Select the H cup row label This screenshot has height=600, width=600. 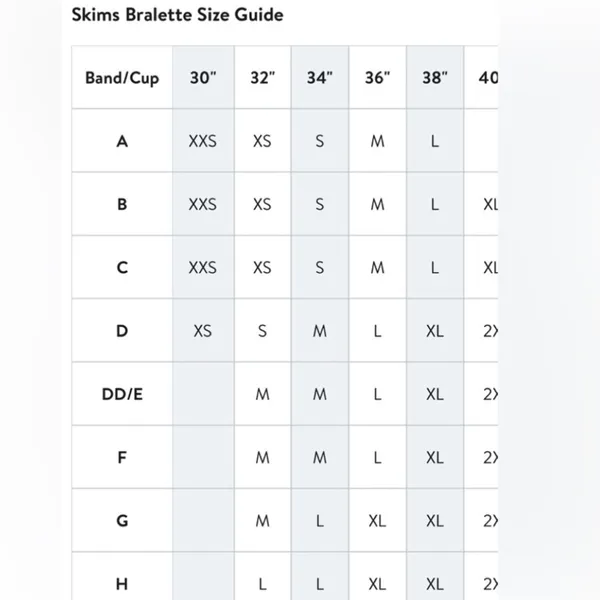[x=122, y=583]
